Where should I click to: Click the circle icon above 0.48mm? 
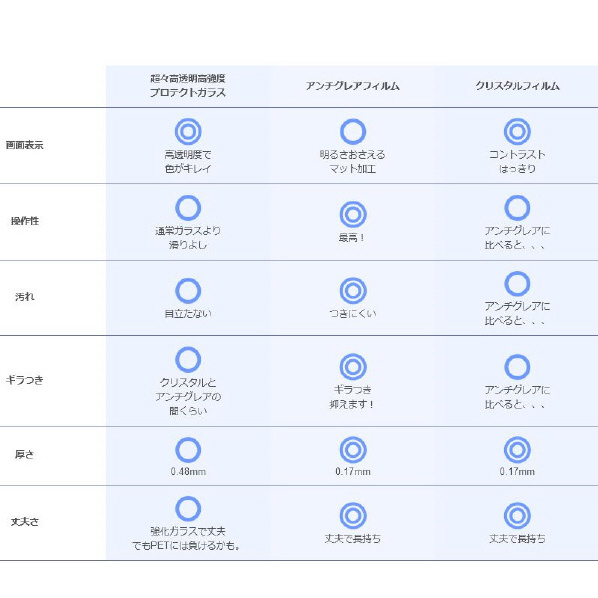188,450
